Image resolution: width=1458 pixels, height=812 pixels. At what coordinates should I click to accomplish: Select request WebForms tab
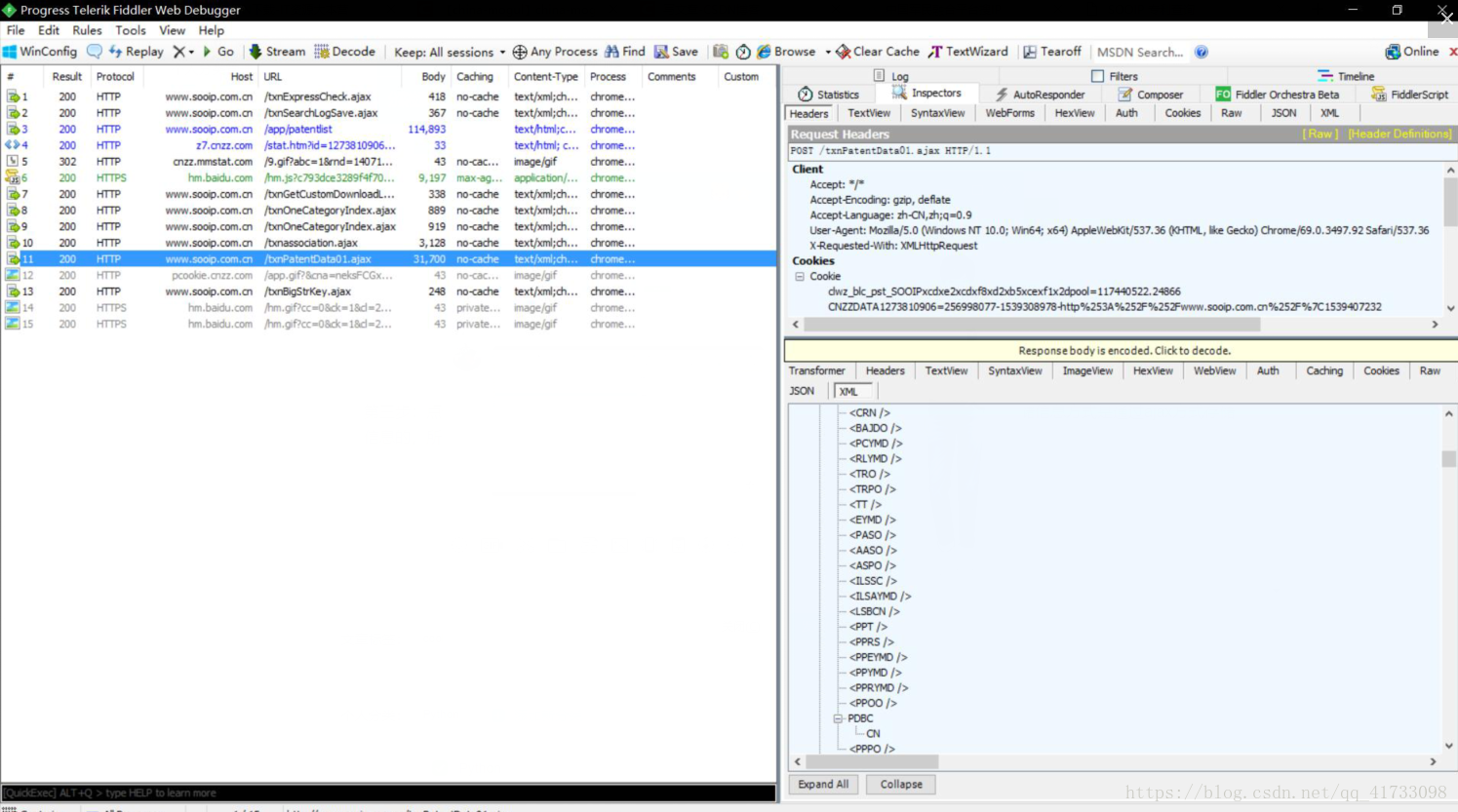(x=1009, y=113)
